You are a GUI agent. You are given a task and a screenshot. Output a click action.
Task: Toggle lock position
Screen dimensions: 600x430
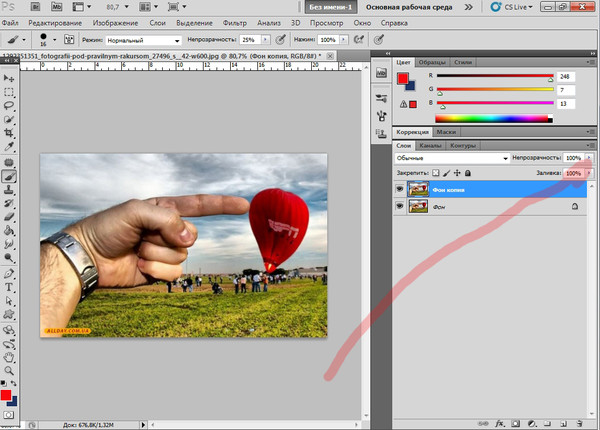(x=457, y=173)
